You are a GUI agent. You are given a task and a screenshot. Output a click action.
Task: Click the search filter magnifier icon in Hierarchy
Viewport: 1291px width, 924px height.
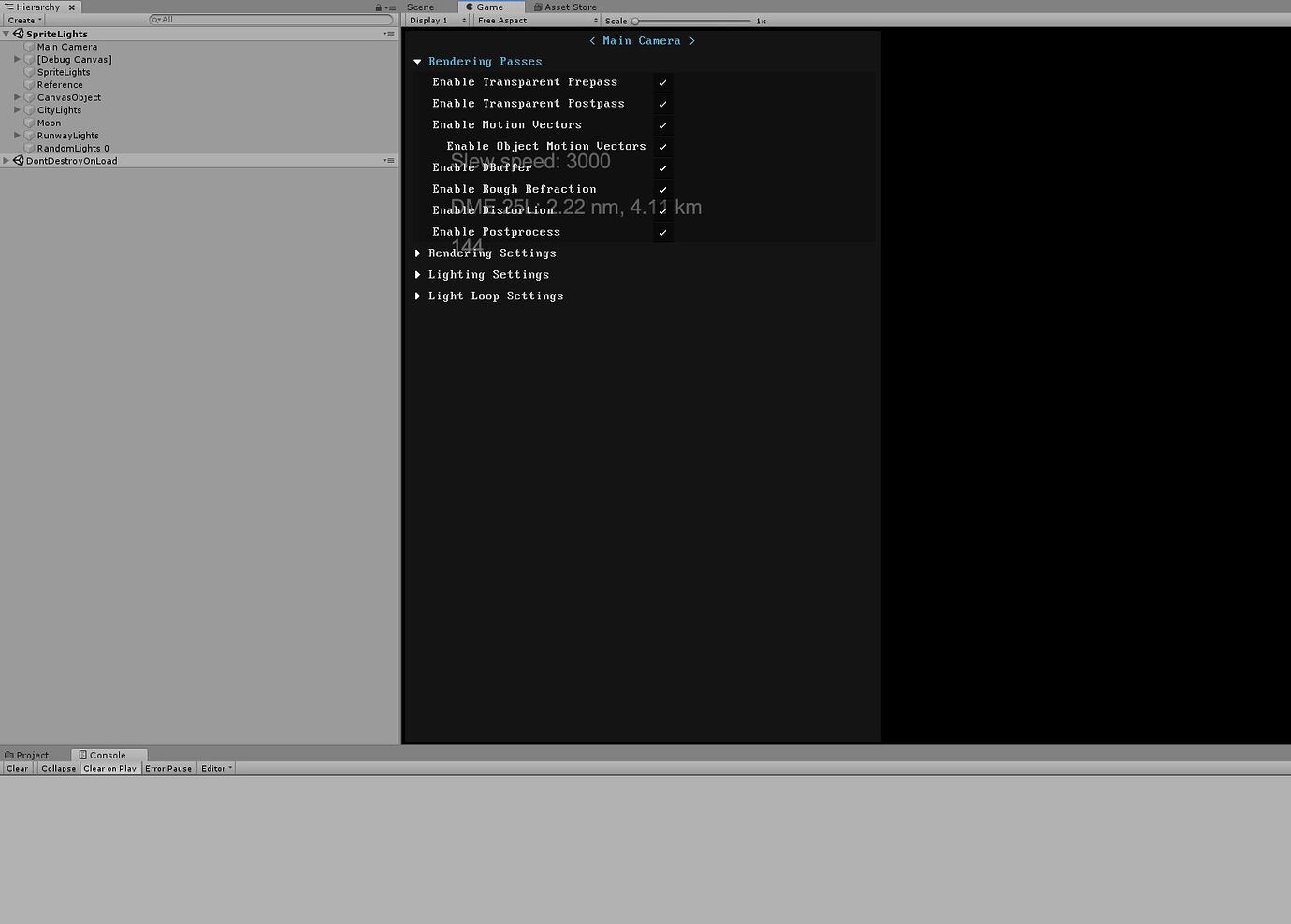pyautogui.click(x=154, y=19)
